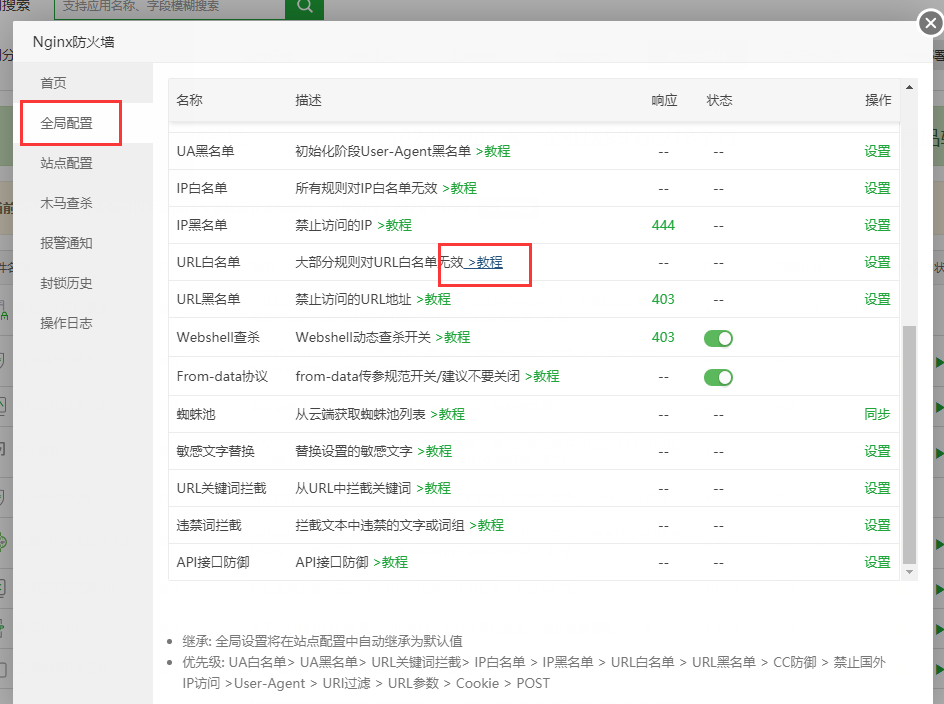The image size is (944, 704).
Task: Click the 描述 column header
Action: pyautogui.click(x=308, y=101)
